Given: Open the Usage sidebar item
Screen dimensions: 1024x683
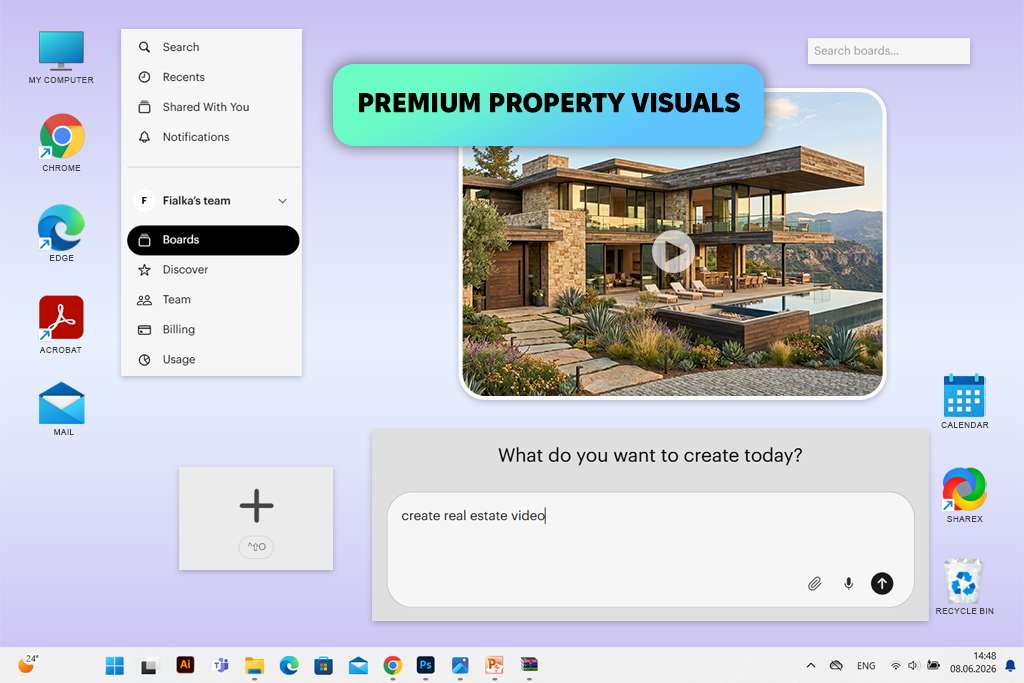Looking at the screenshot, I should 213,360.
